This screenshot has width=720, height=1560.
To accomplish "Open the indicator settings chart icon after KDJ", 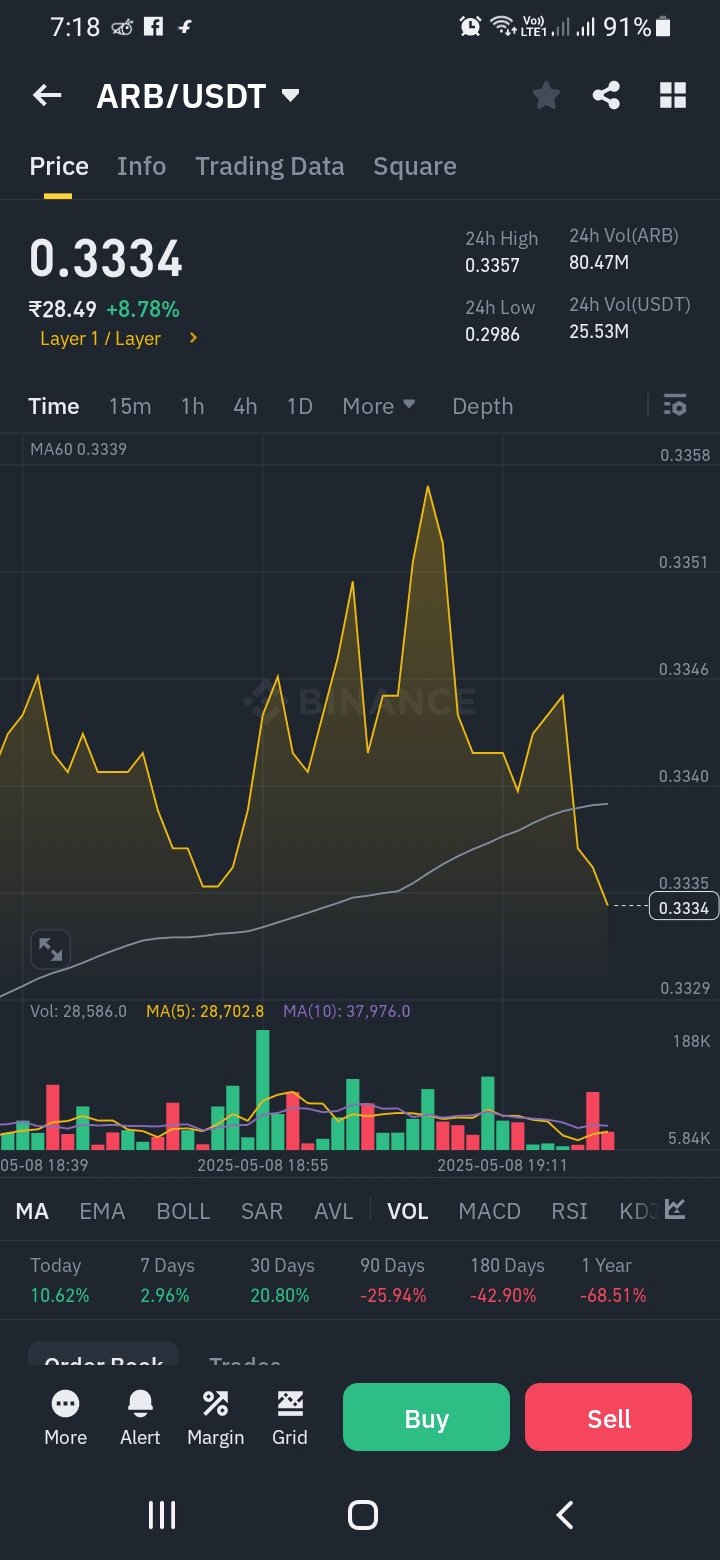I will (x=675, y=1210).
